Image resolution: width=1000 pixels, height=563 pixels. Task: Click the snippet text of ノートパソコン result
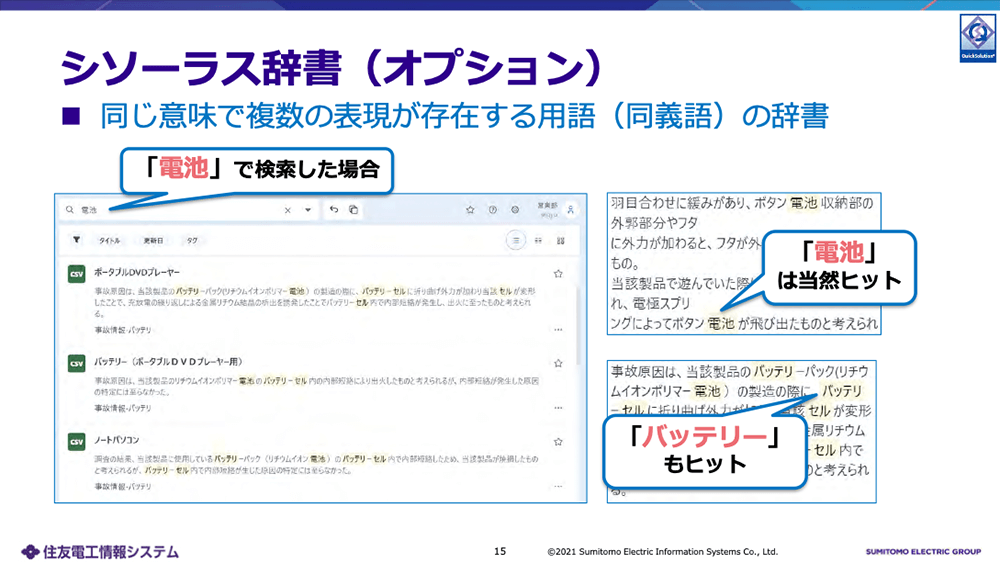(316, 464)
